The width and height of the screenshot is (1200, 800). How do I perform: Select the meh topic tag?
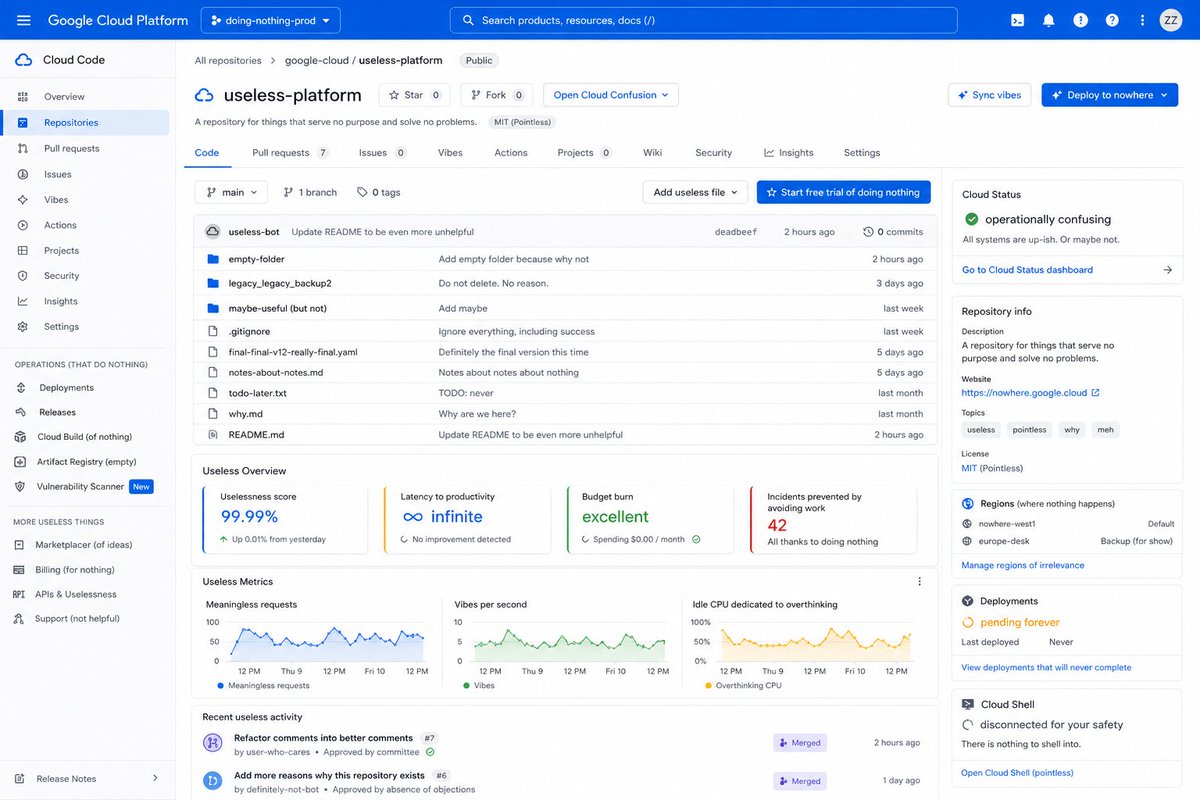point(1105,430)
